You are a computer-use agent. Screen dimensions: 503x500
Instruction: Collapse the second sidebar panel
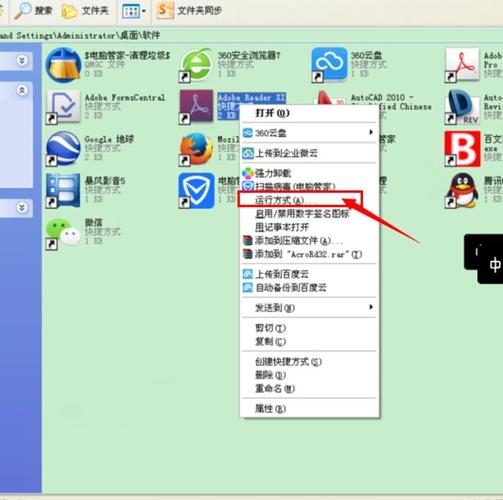[x=22, y=90]
